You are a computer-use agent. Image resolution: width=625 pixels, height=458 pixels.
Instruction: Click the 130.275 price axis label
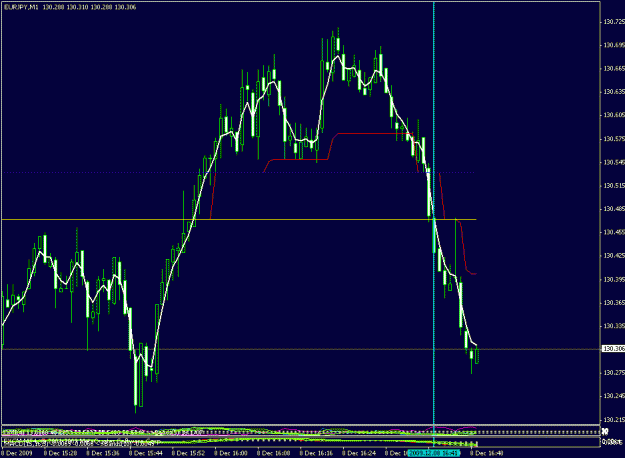point(613,373)
